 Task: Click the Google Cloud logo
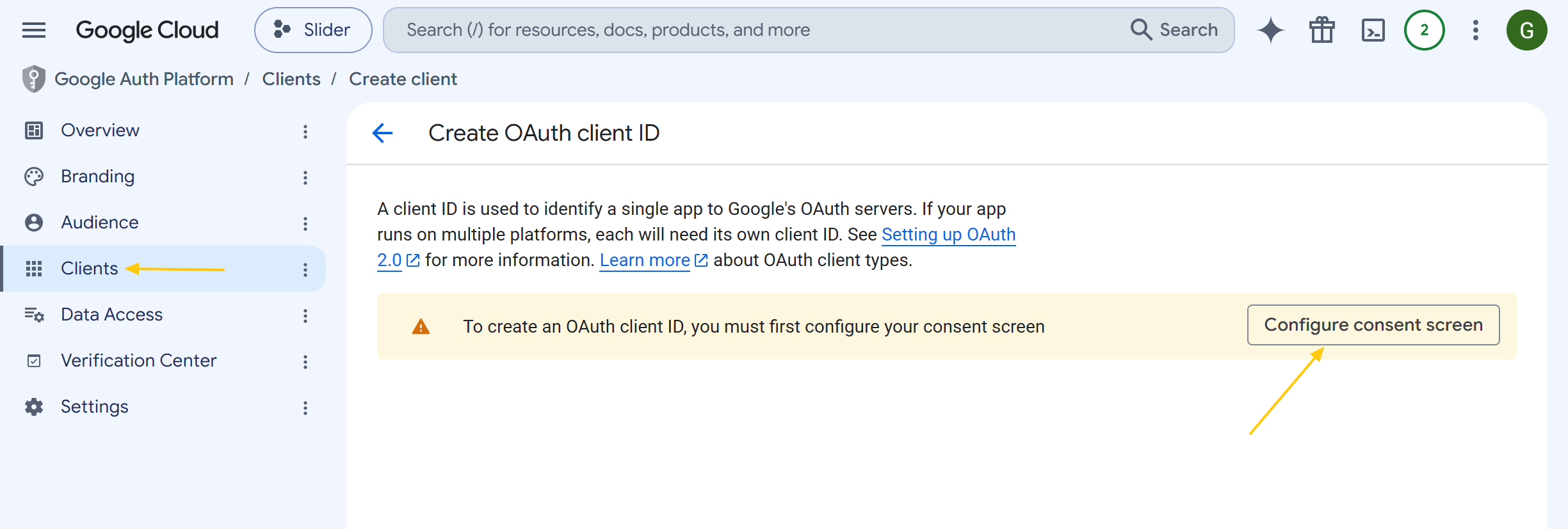coord(147,30)
